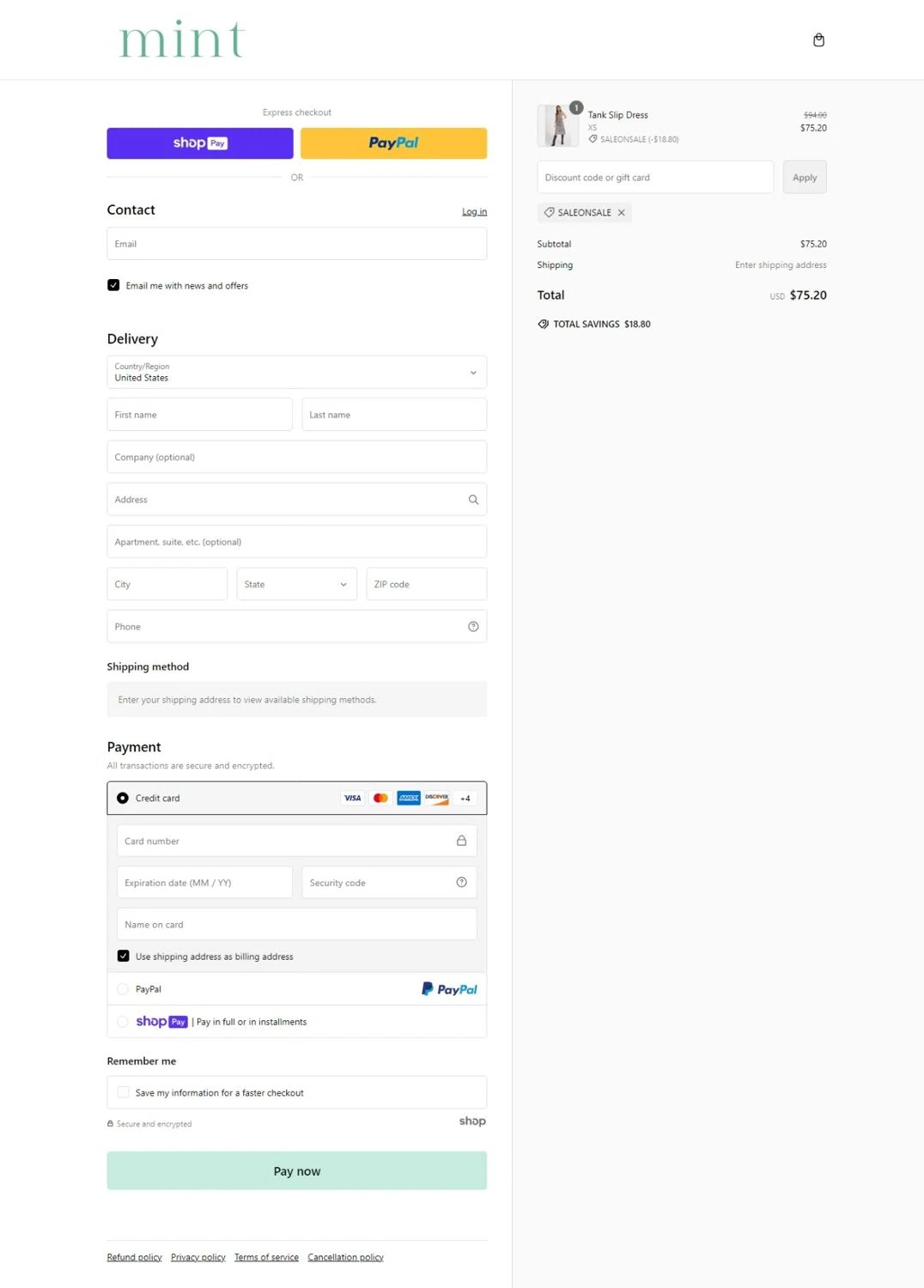
Task: Remove the SALEONSALE discount code
Action: coord(622,213)
